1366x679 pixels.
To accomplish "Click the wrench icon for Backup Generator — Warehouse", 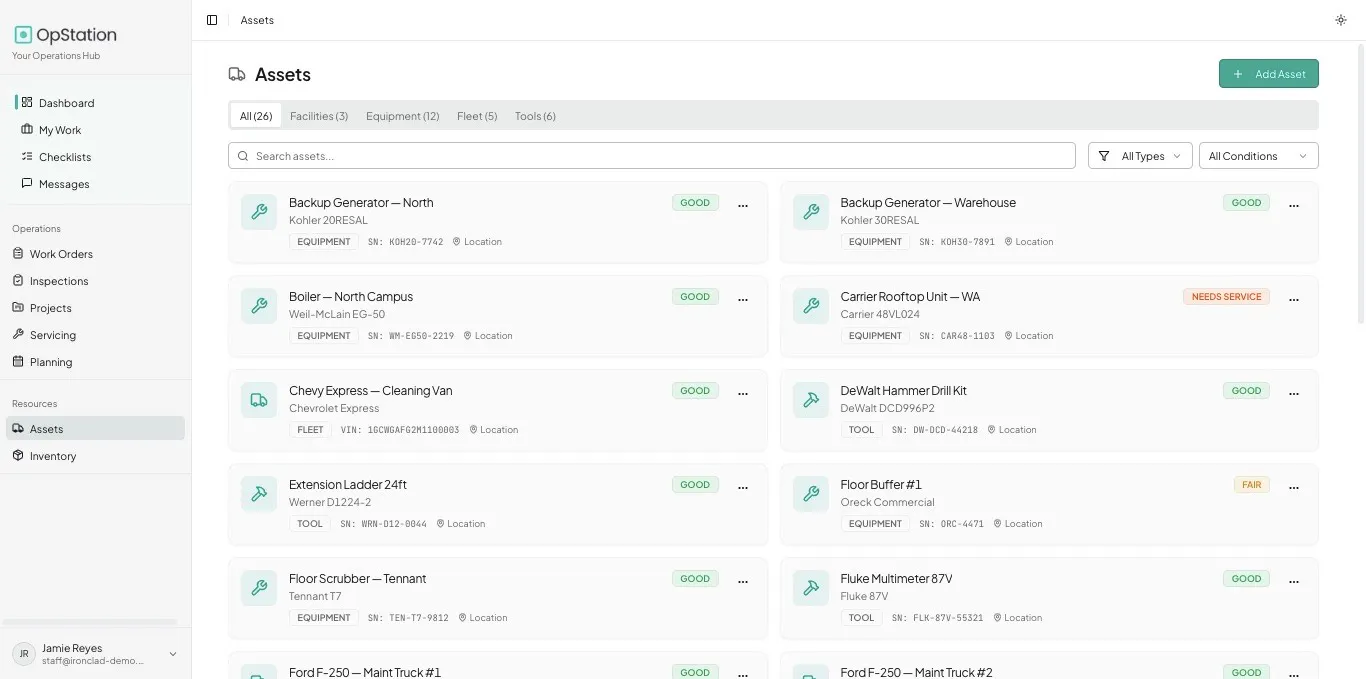I will click(x=811, y=212).
